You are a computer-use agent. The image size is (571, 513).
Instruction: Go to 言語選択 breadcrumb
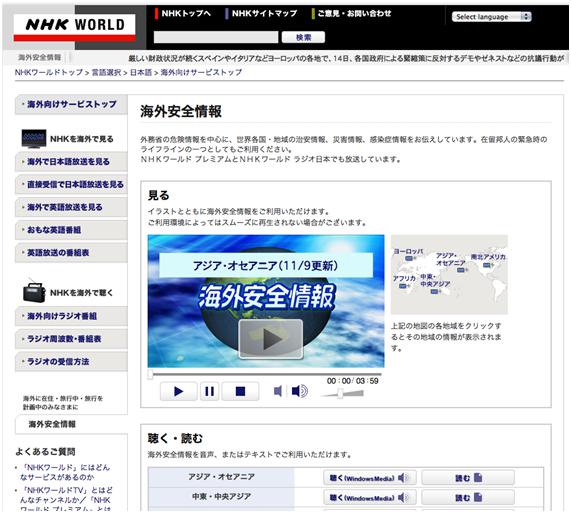tap(106, 72)
